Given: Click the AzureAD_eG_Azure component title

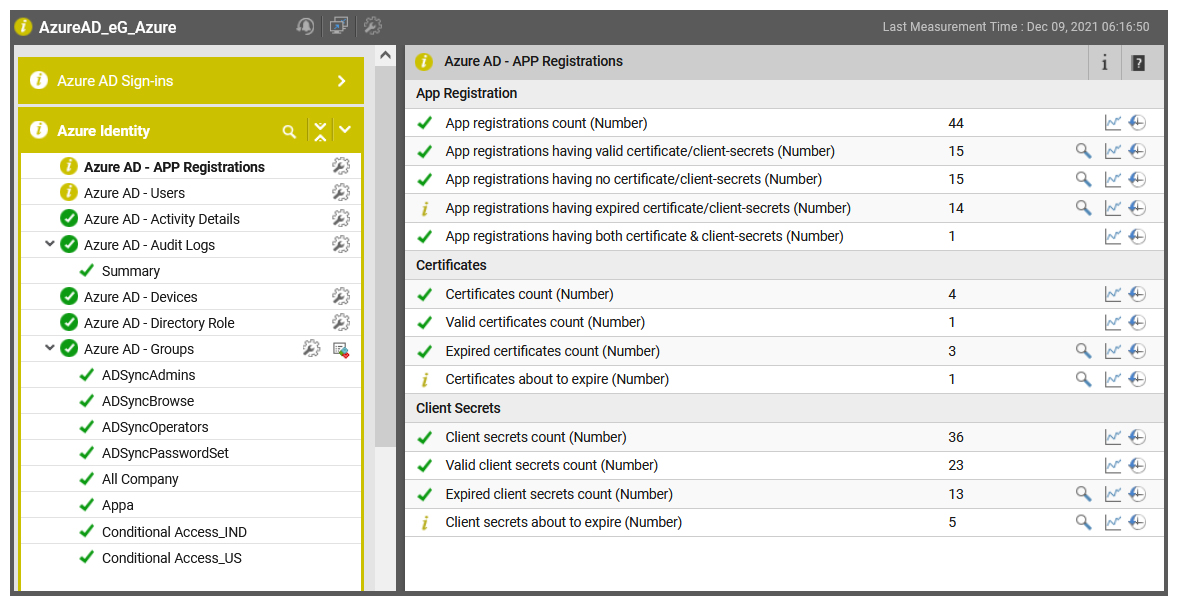Looking at the screenshot, I should click(107, 28).
